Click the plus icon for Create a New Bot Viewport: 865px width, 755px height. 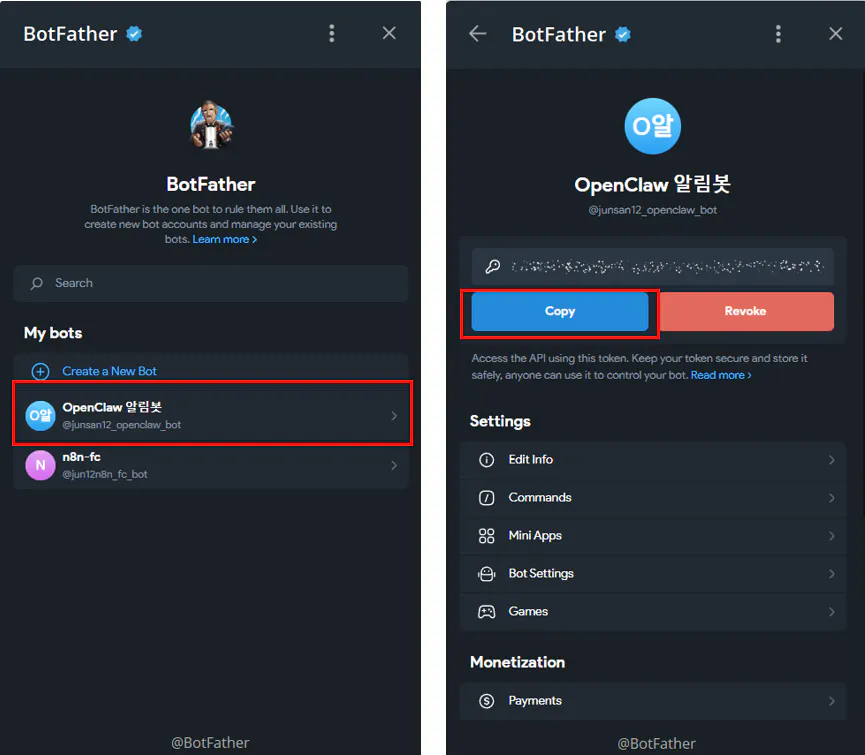point(41,371)
